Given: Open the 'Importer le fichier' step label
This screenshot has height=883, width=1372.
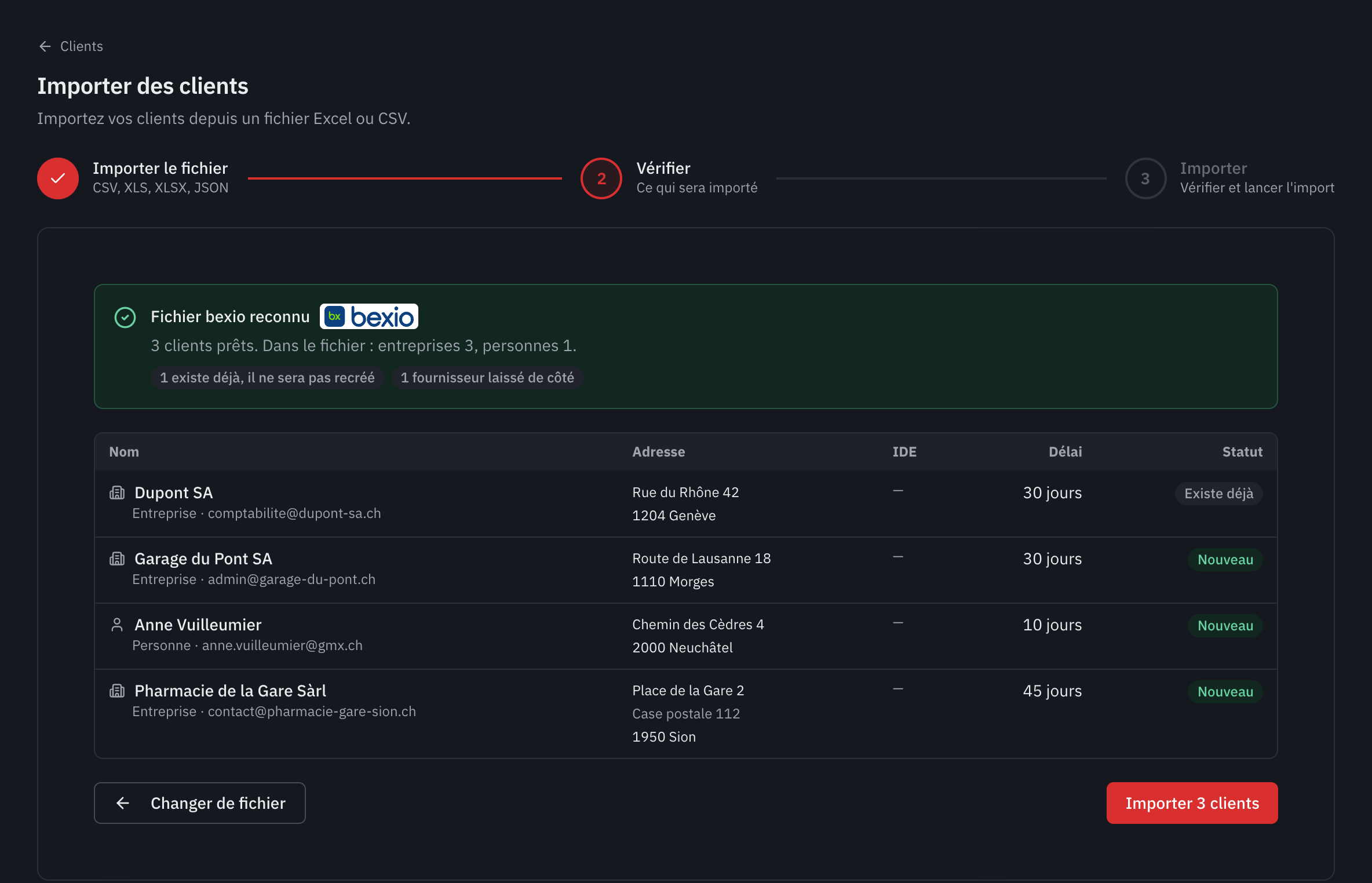Looking at the screenshot, I should (160, 169).
